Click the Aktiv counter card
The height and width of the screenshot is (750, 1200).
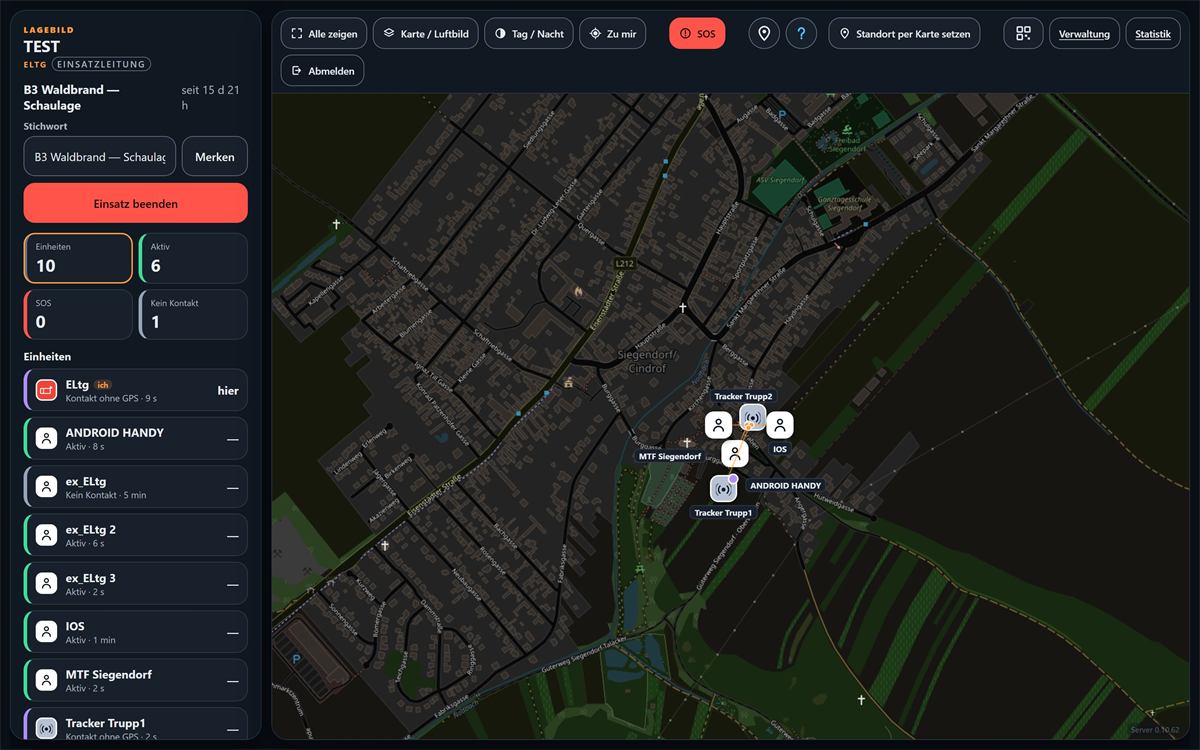click(x=193, y=258)
